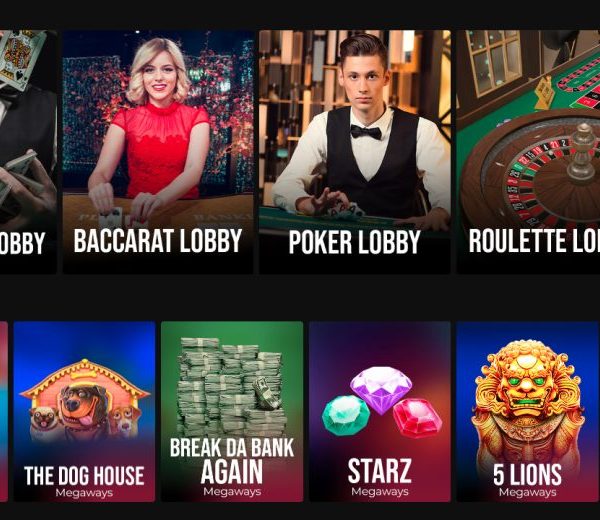Click the teal gem in Starz tile

tap(346, 416)
